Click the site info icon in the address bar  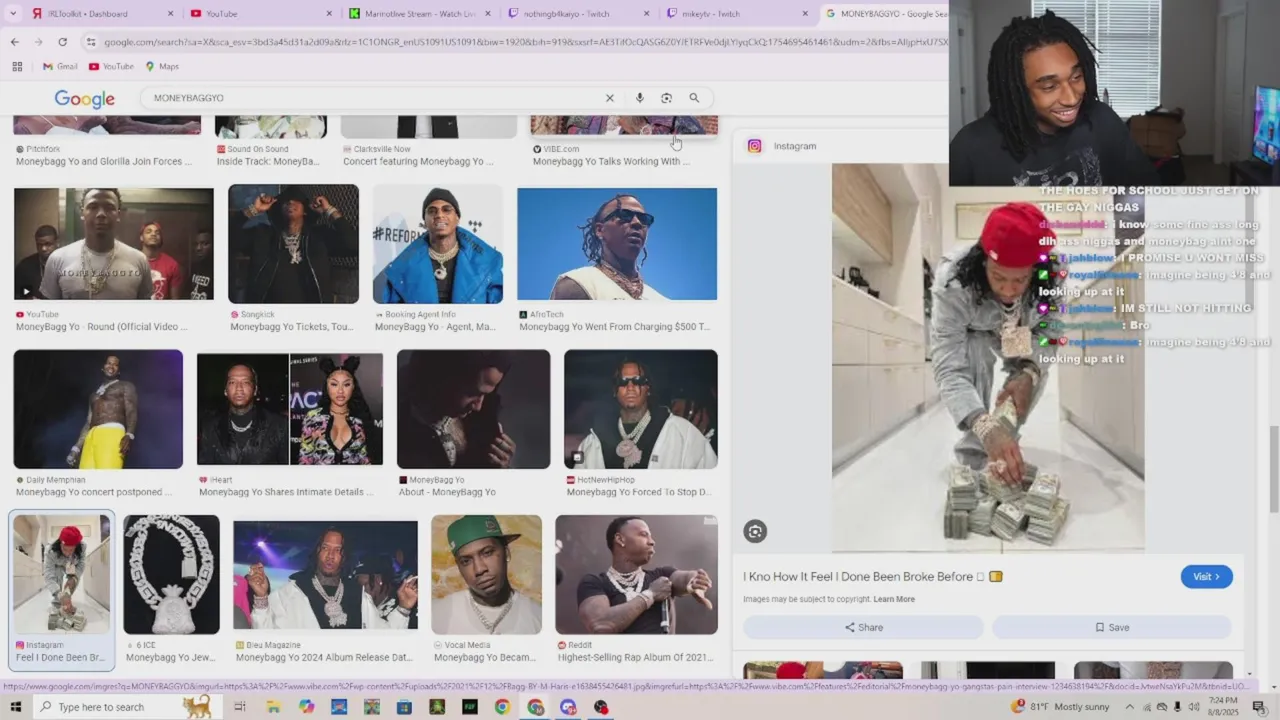(x=91, y=42)
